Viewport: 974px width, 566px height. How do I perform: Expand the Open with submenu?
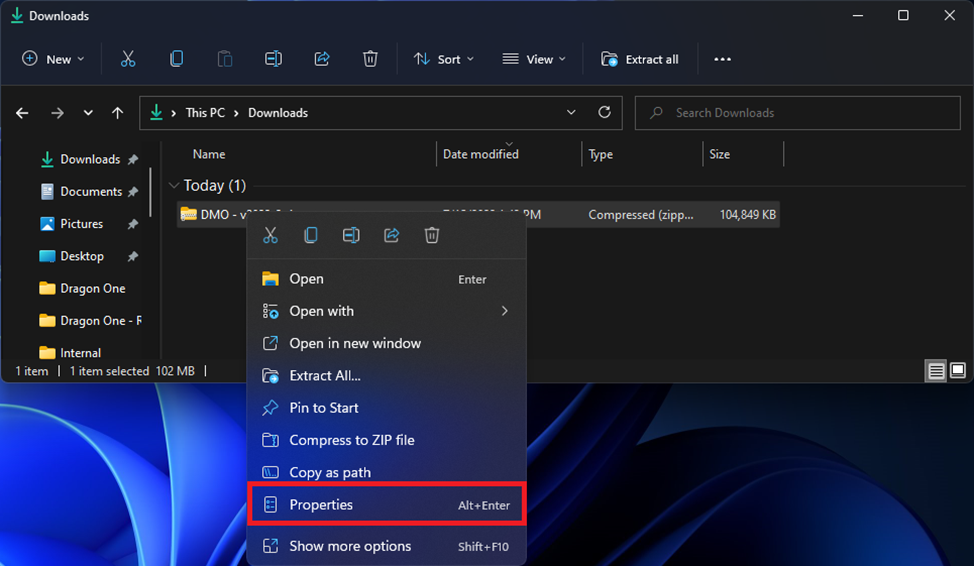[x=504, y=311]
